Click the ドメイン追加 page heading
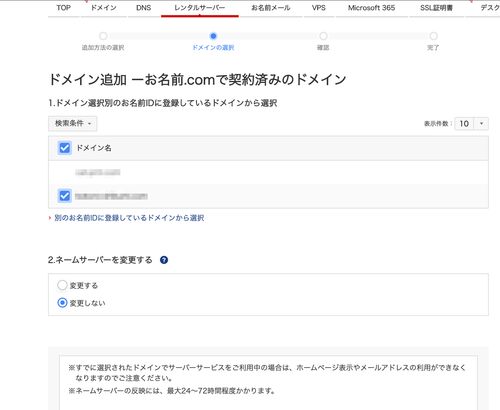 (x=197, y=80)
